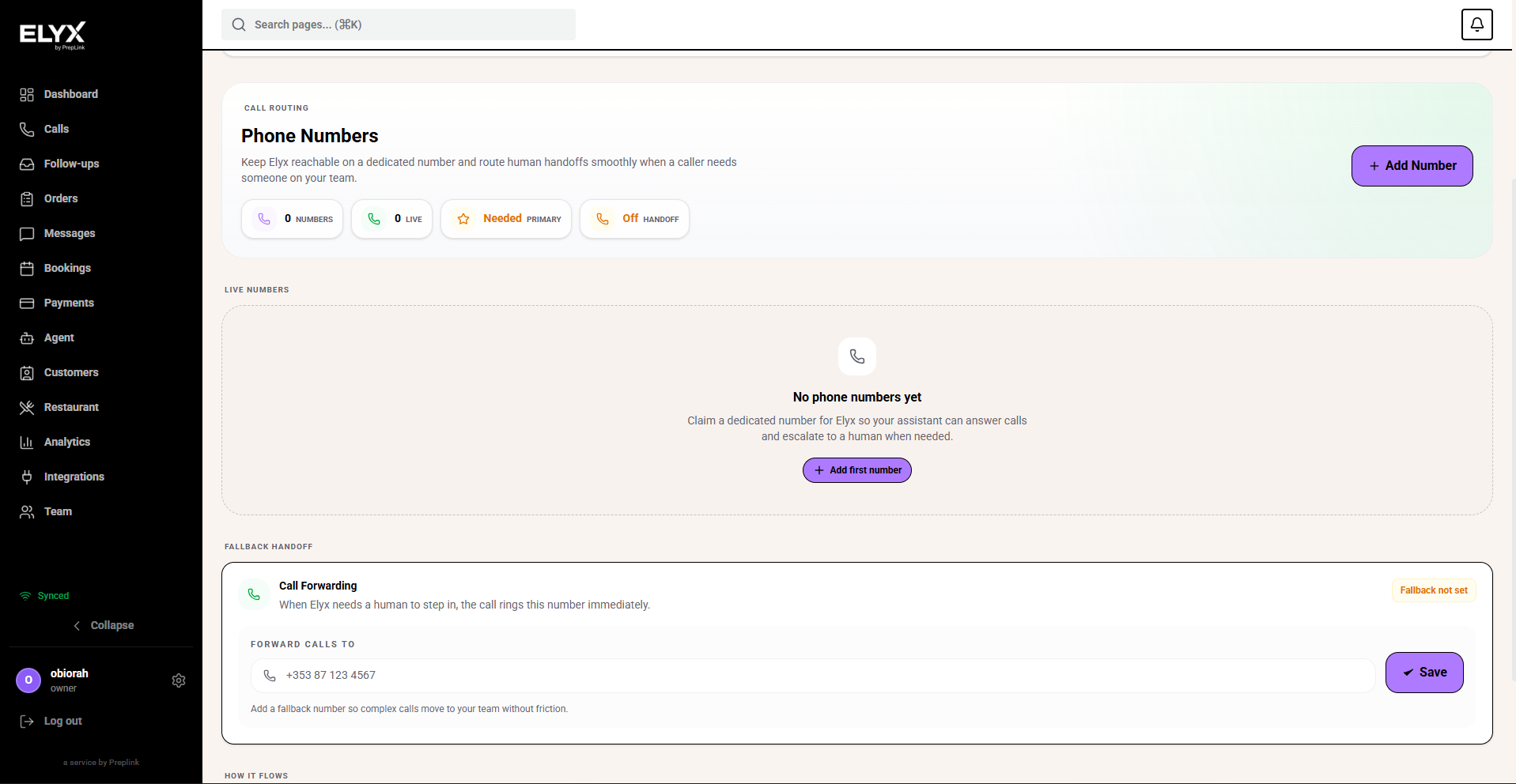Click the search magnifier icon

click(x=239, y=24)
